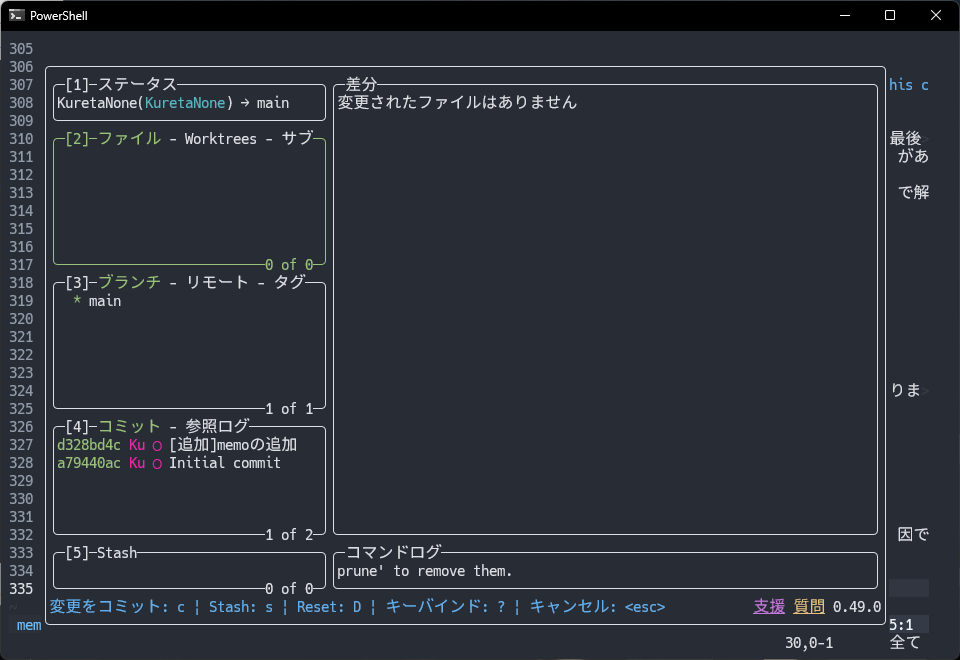Switch to the Worktrees tab
Viewport: 960px width, 660px height.
pos(220,139)
